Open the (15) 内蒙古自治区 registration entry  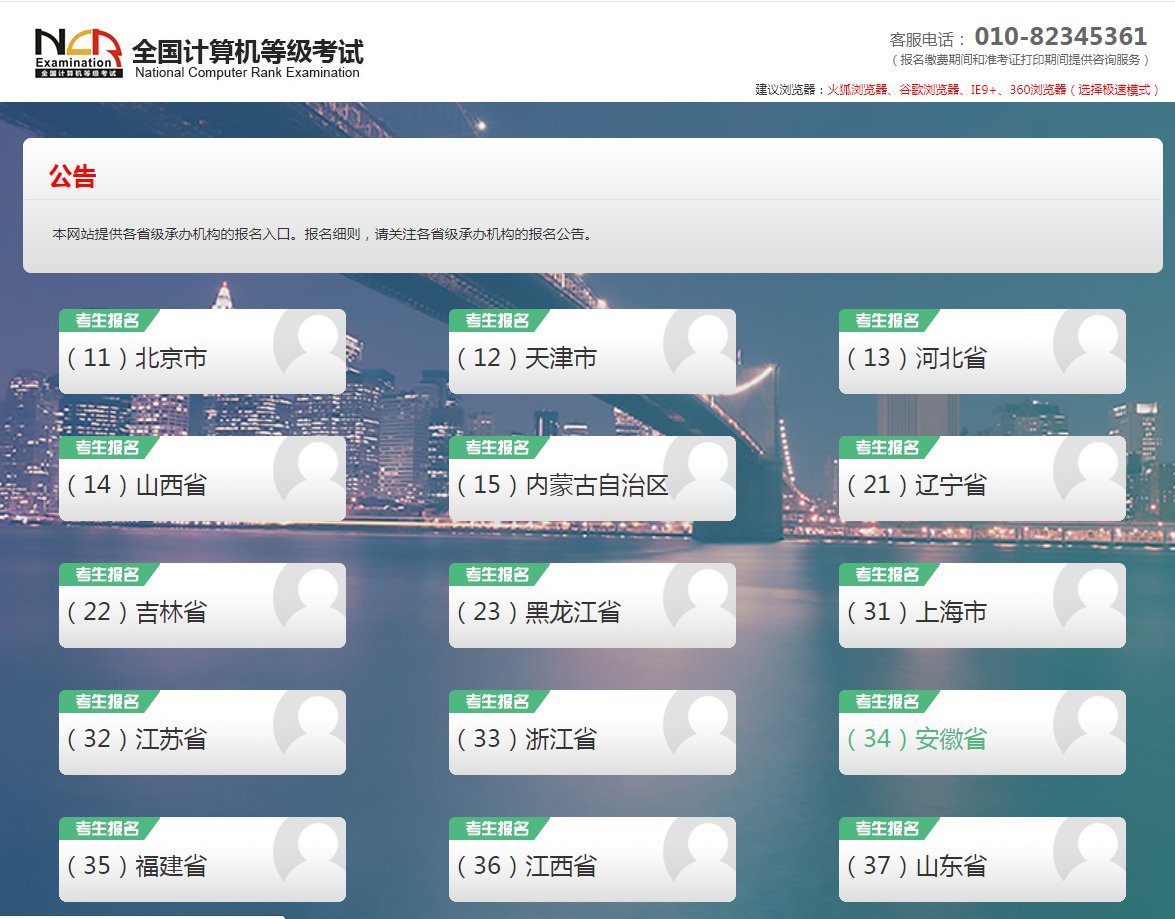(562, 485)
